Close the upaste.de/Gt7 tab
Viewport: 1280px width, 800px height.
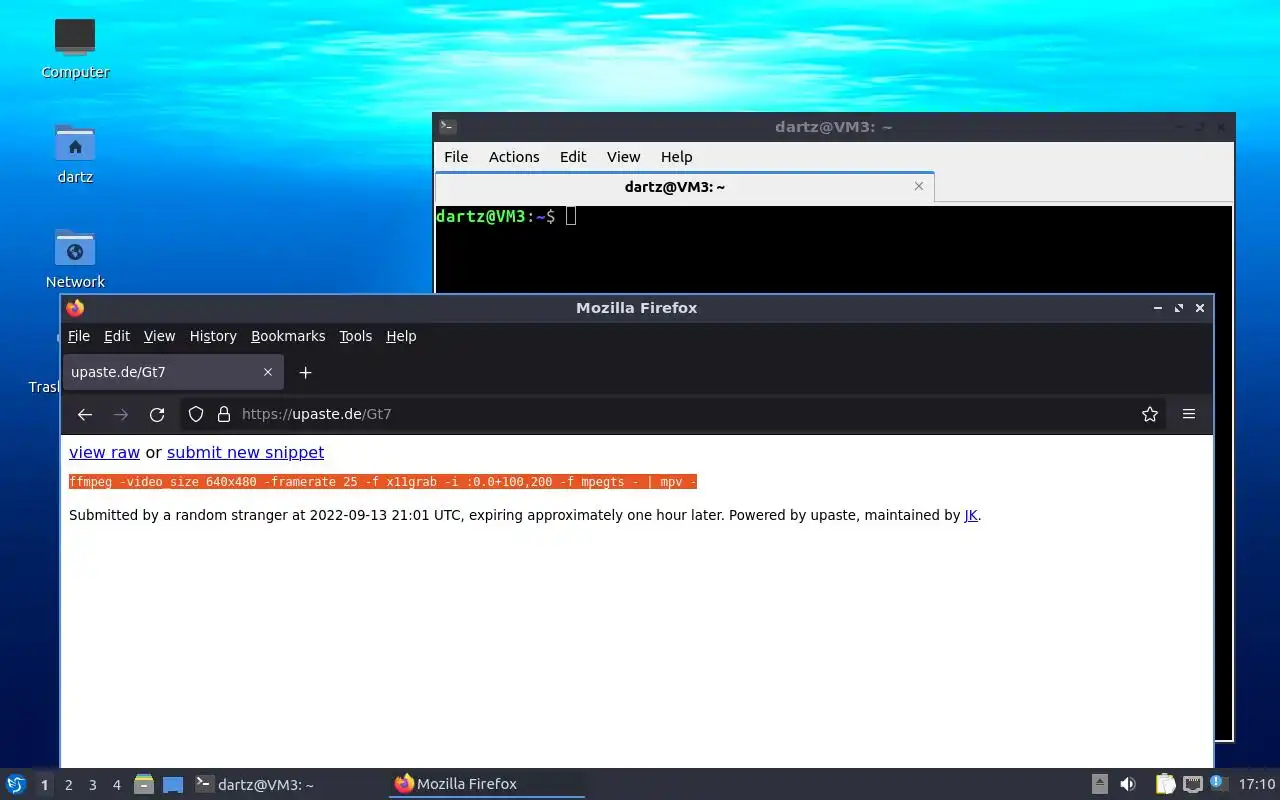[x=268, y=372]
